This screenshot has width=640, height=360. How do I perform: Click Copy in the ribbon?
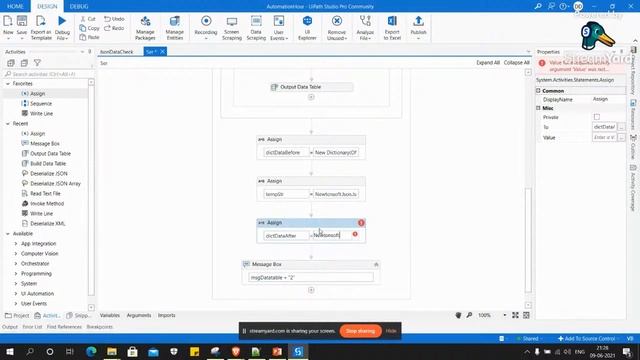89,28
